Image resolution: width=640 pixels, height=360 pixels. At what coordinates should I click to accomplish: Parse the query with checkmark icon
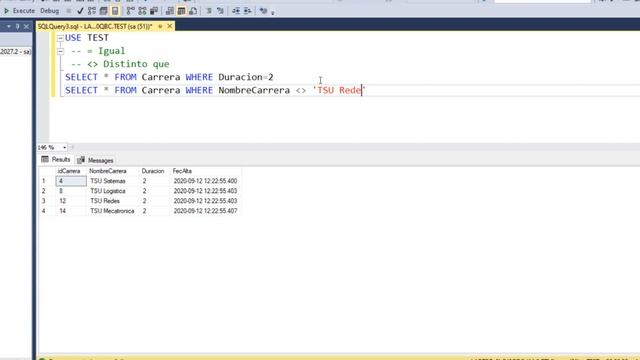80,11
